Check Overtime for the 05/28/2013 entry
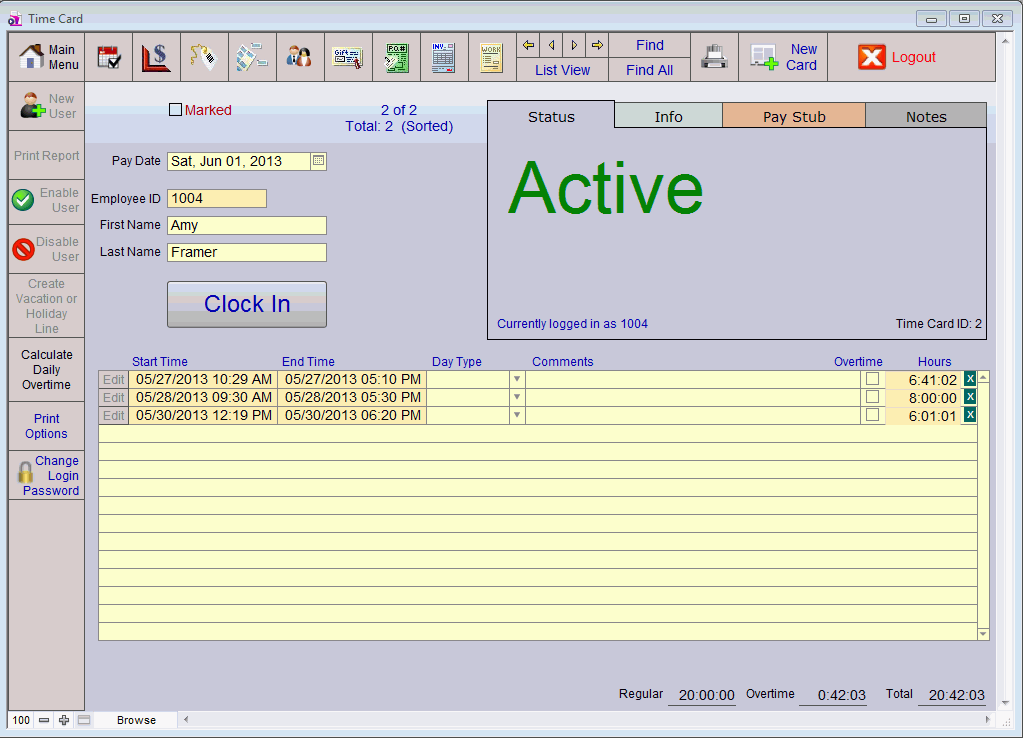1023x738 pixels. (x=872, y=397)
